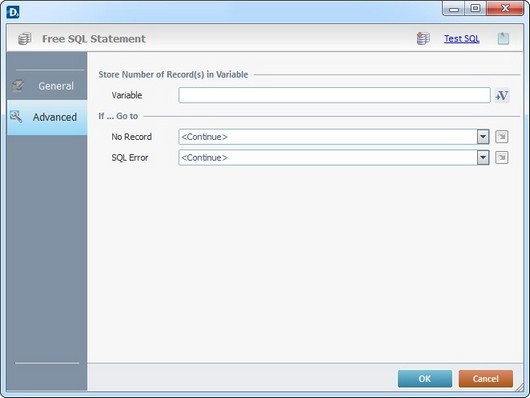Open the SQL Error <Continue> combo box
Image resolution: width=530 pixels, height=398 pixels.
point(334,158)
